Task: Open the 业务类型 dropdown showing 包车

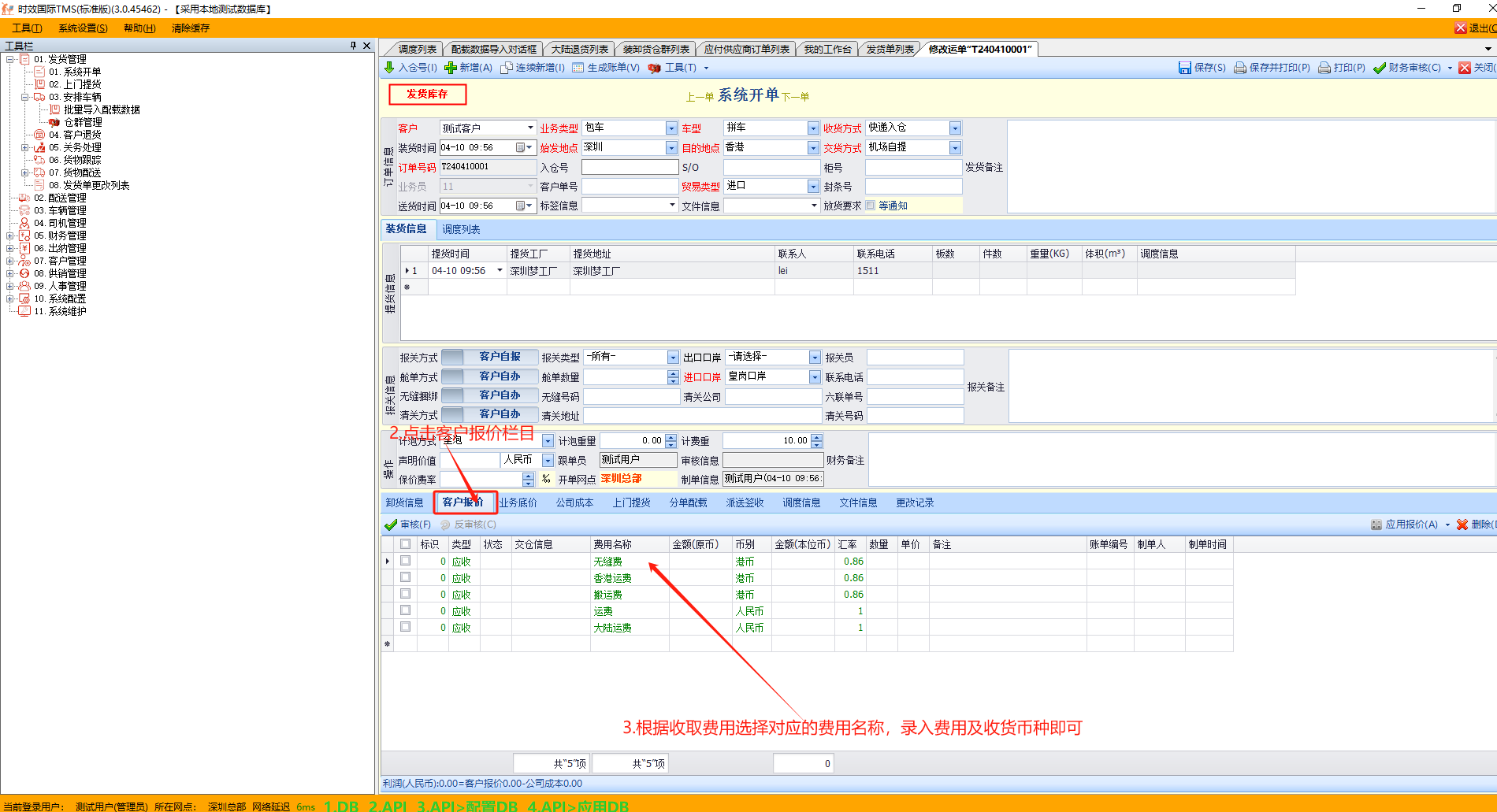Action: (x=671, y=128)
